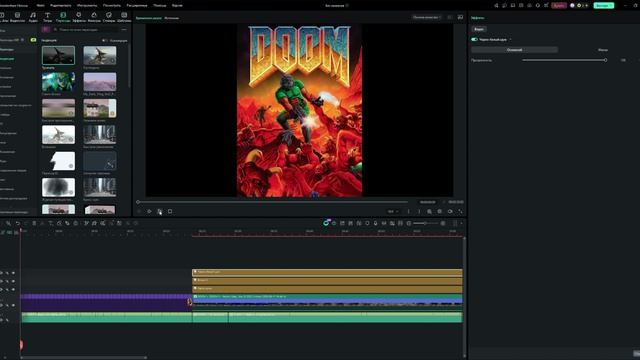Screen dimensions: 640x360
Task: Click the redo arrow in timeline toolbar
Action: (26, 223)
